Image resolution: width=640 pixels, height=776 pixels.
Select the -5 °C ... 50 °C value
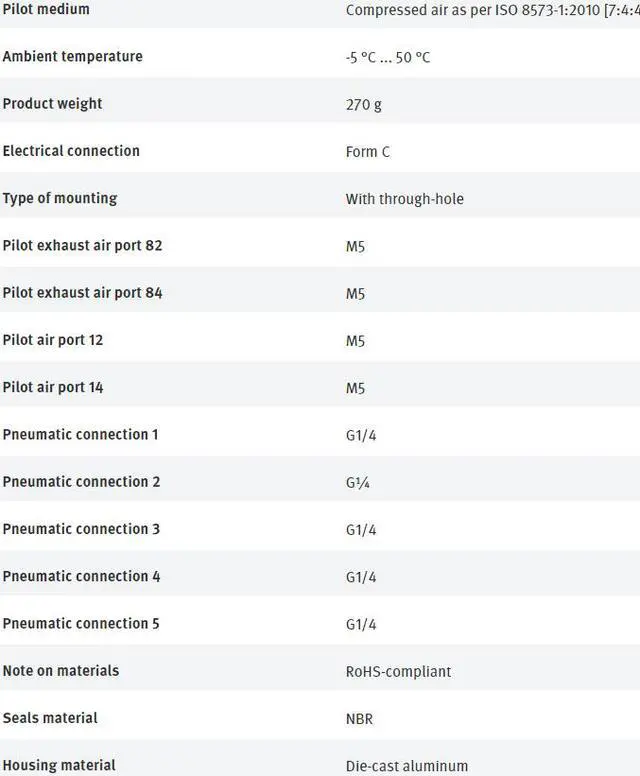coord(388,57)
